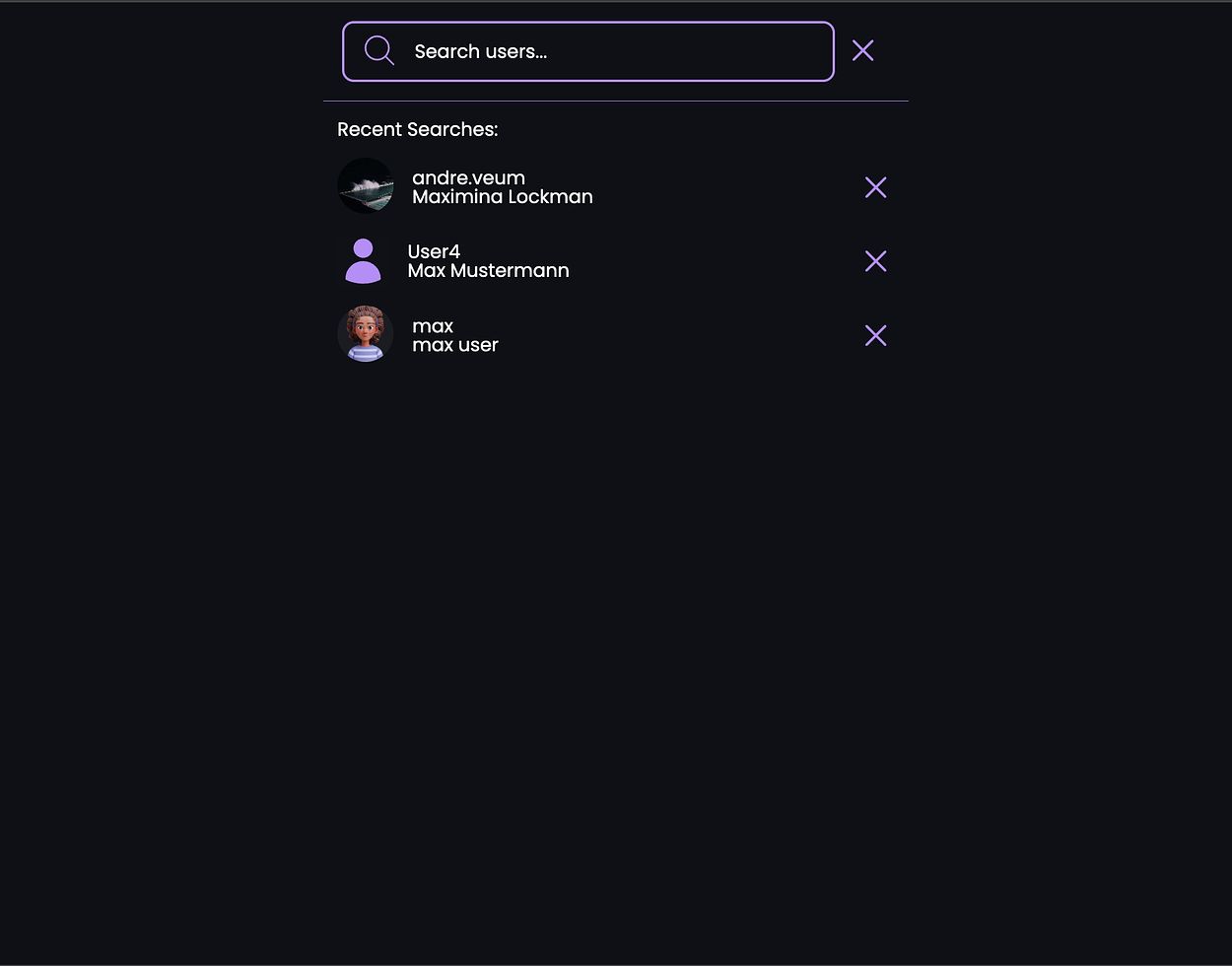Click the Max Mustermann name

tap(488, 271)
